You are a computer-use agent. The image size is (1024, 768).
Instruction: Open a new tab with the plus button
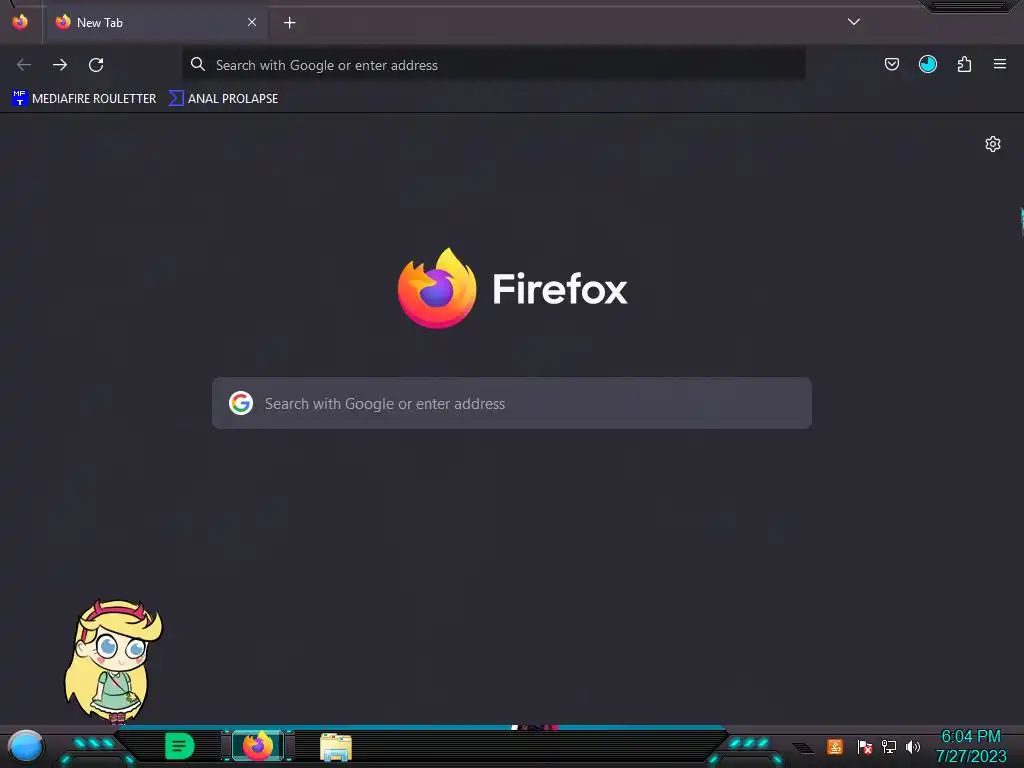(289, 23)
